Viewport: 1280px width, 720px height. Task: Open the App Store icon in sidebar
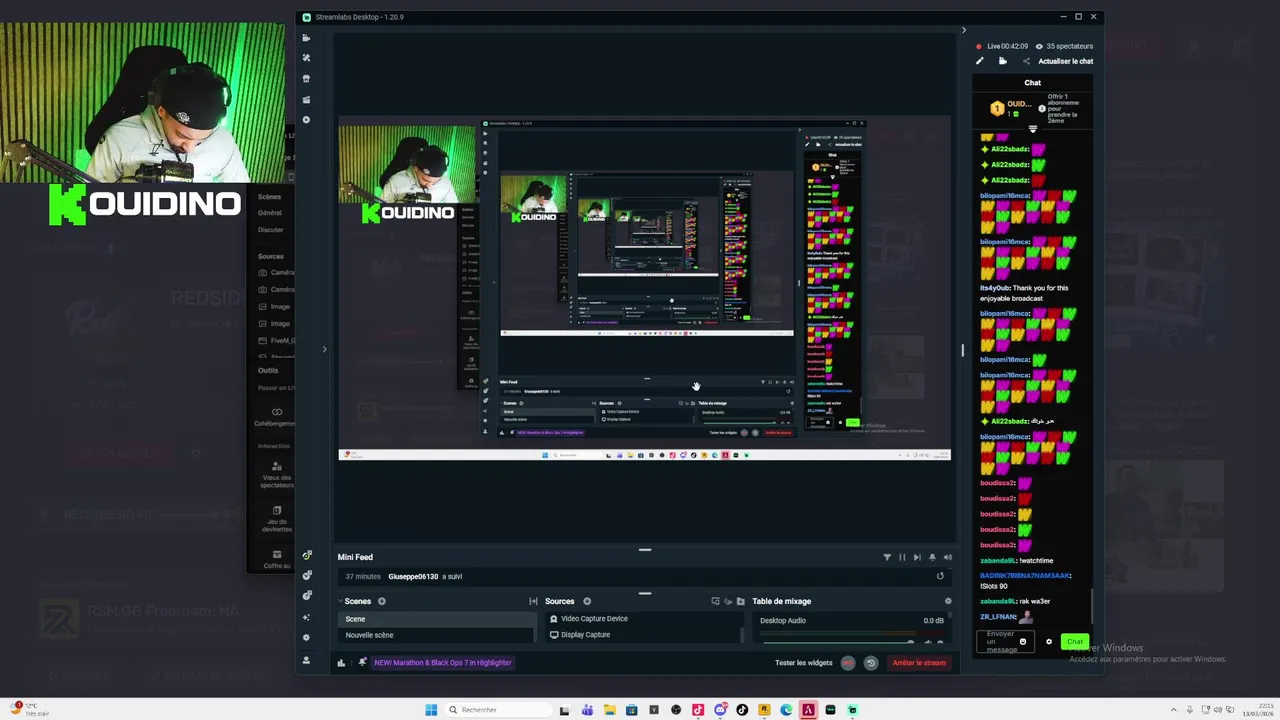(306, 79)
